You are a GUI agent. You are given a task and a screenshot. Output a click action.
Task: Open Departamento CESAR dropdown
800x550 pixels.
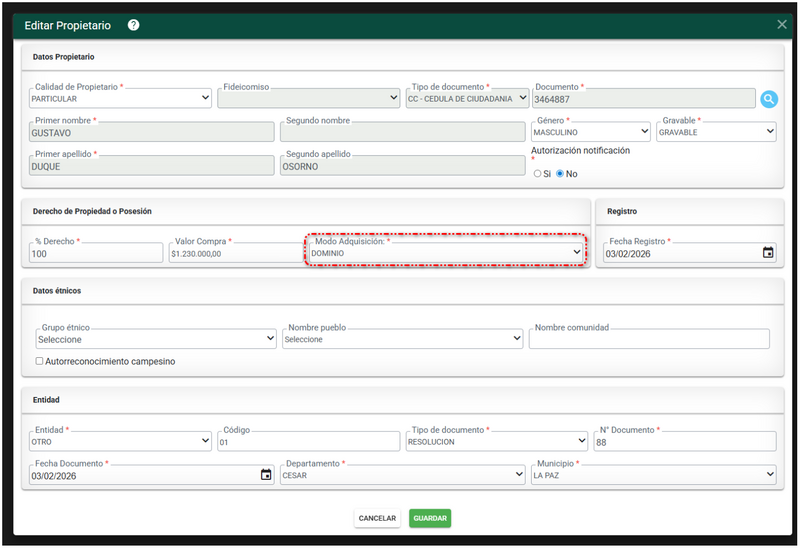coord(403,474)
